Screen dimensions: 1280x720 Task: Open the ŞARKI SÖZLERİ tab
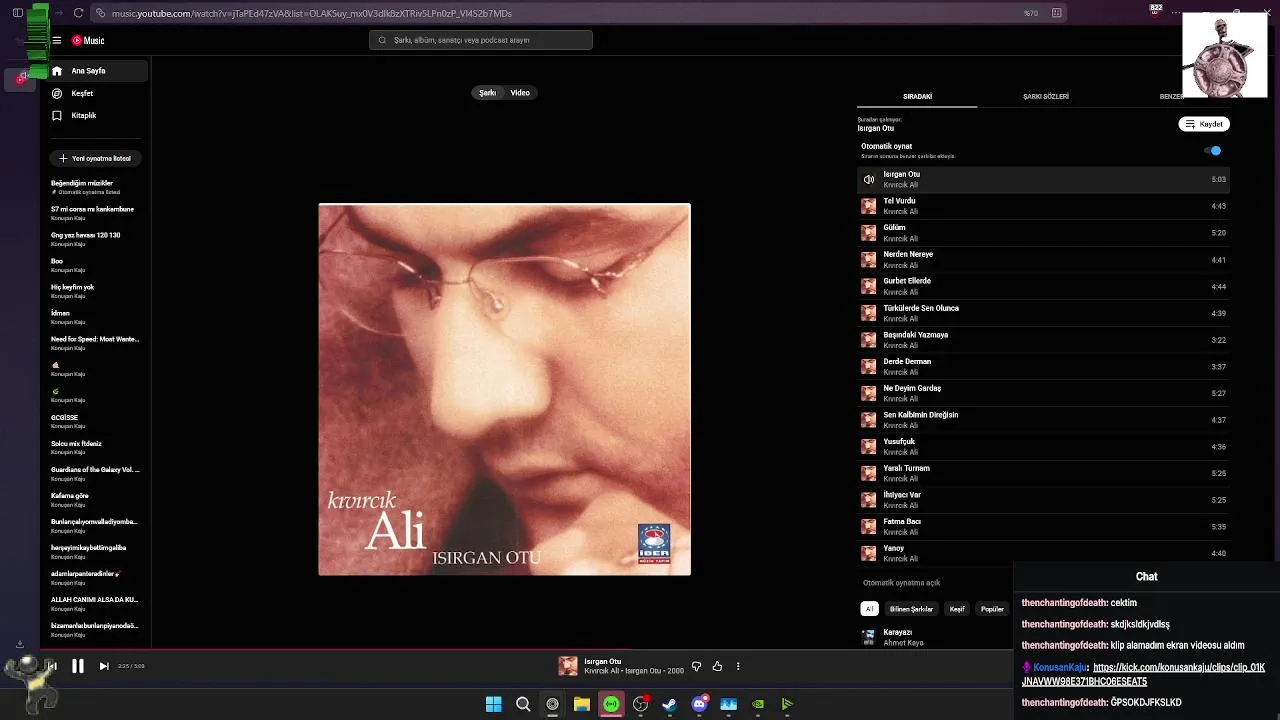click(1046, 97)
